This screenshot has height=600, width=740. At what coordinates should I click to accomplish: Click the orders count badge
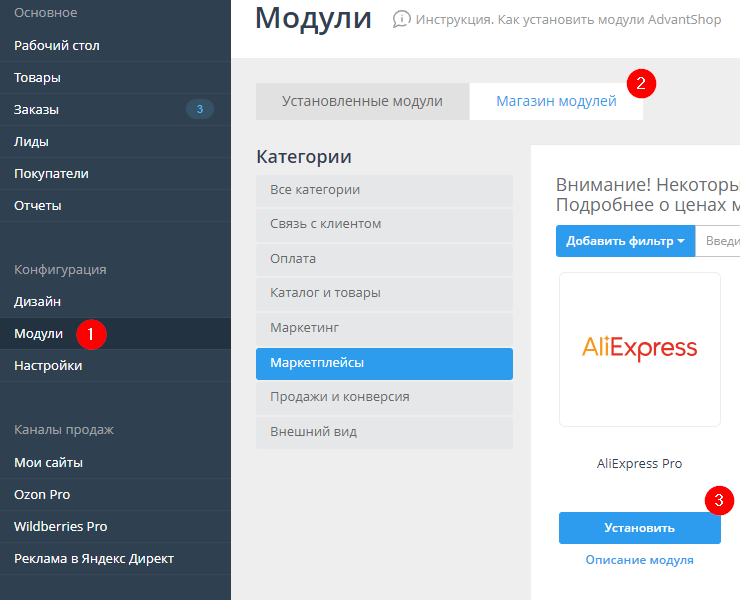(200, 109)
